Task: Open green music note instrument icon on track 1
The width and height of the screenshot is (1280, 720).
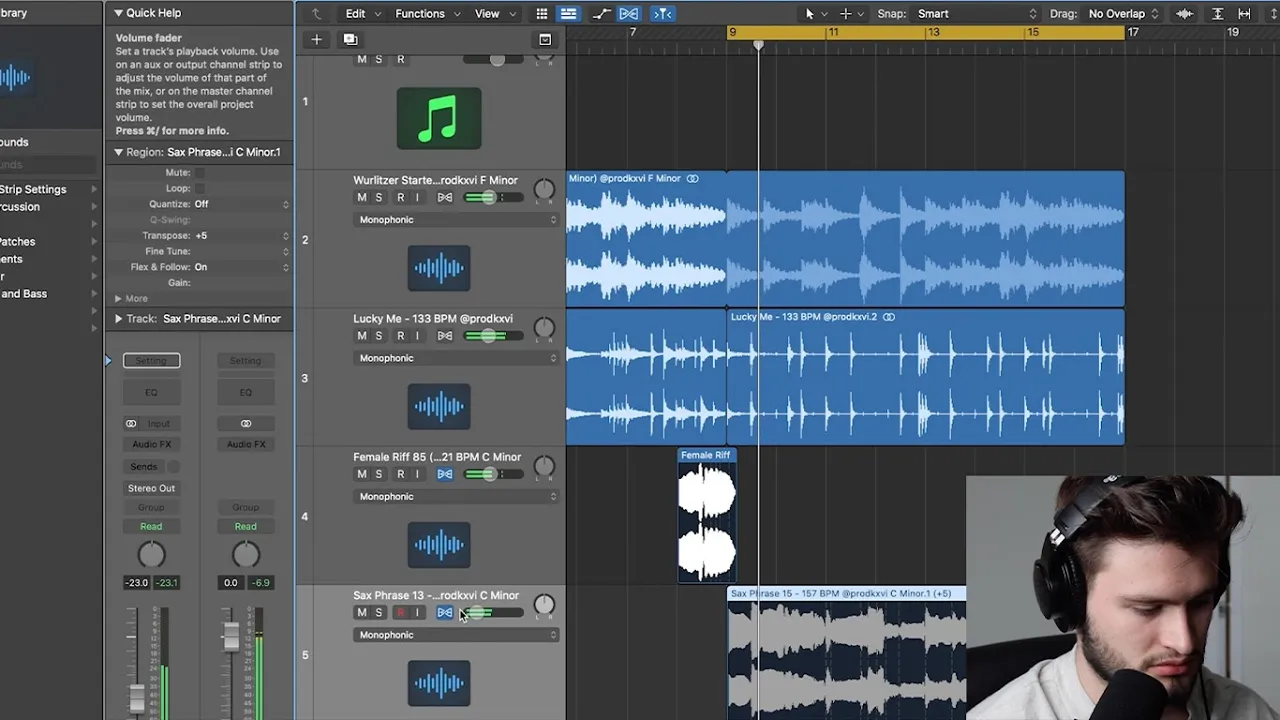Action: 439,118
